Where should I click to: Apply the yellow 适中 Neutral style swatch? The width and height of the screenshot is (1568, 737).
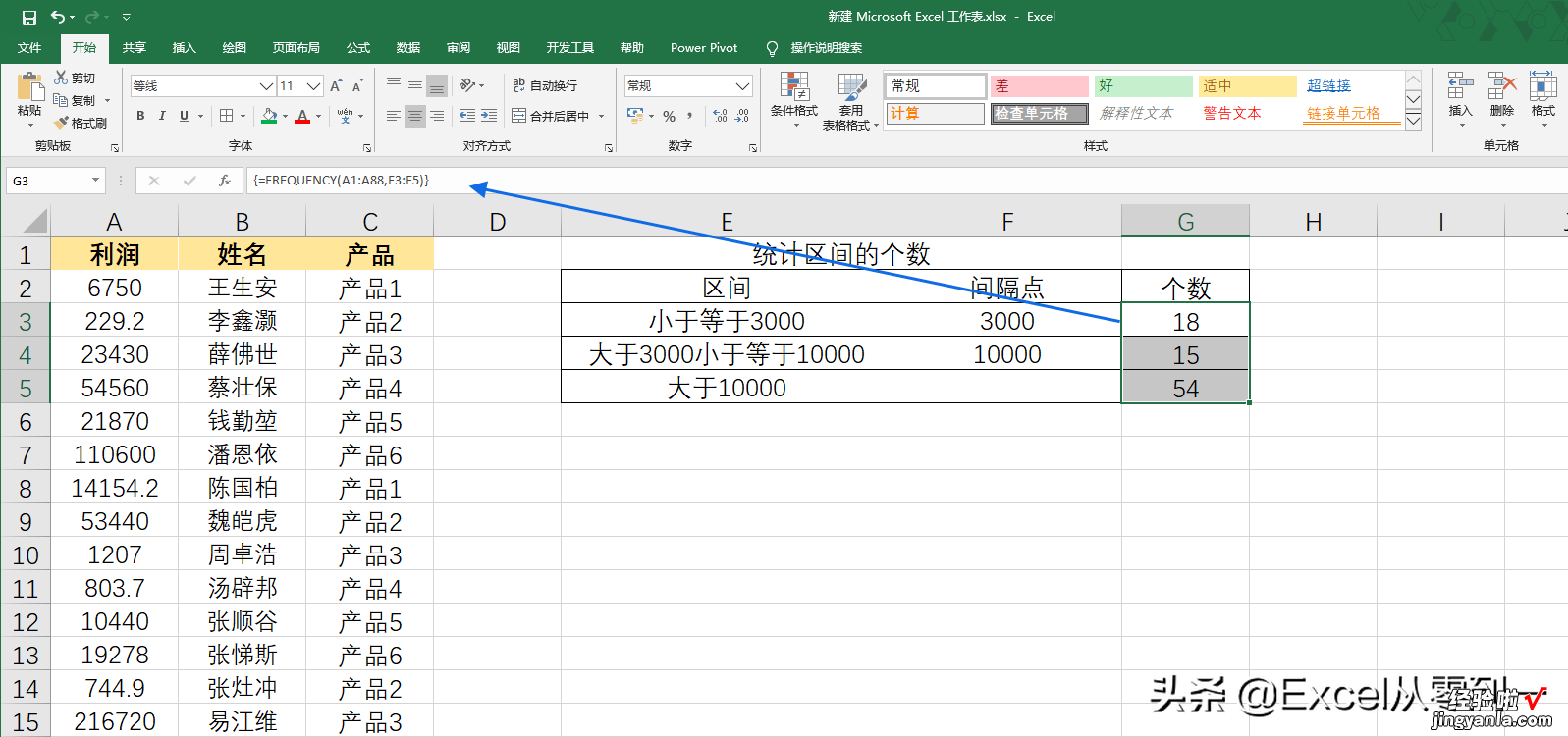click(x=1248, y=85)
